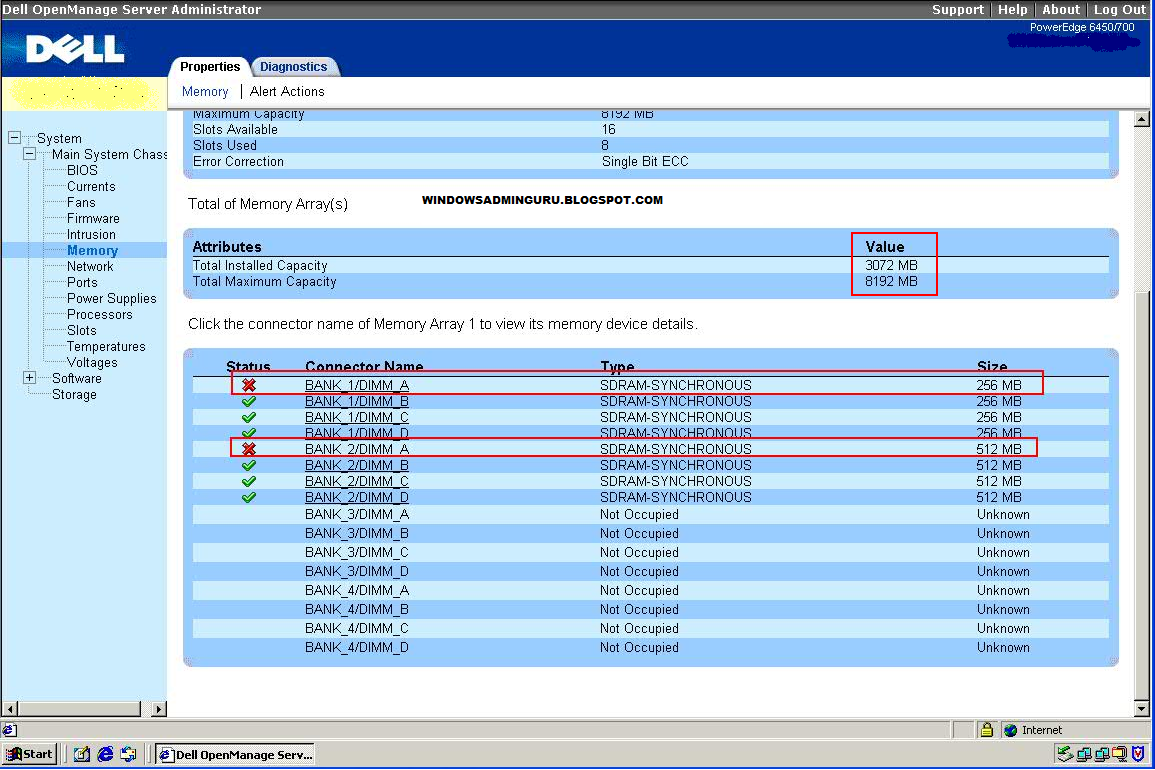The height and width of the screenshot is (770, 1155).
Task: Open Outlook from the quick launch bar
Action: tap(127, 754)
